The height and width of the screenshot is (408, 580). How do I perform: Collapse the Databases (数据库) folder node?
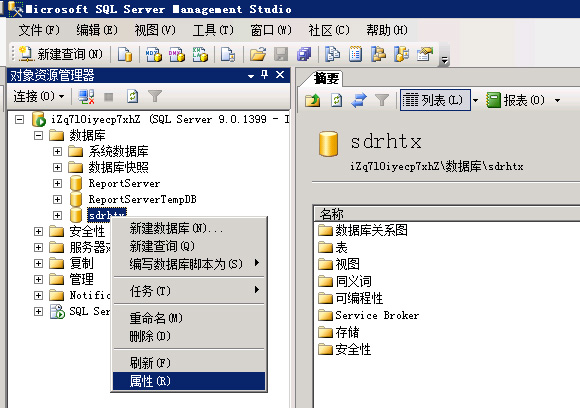(38, 135)
